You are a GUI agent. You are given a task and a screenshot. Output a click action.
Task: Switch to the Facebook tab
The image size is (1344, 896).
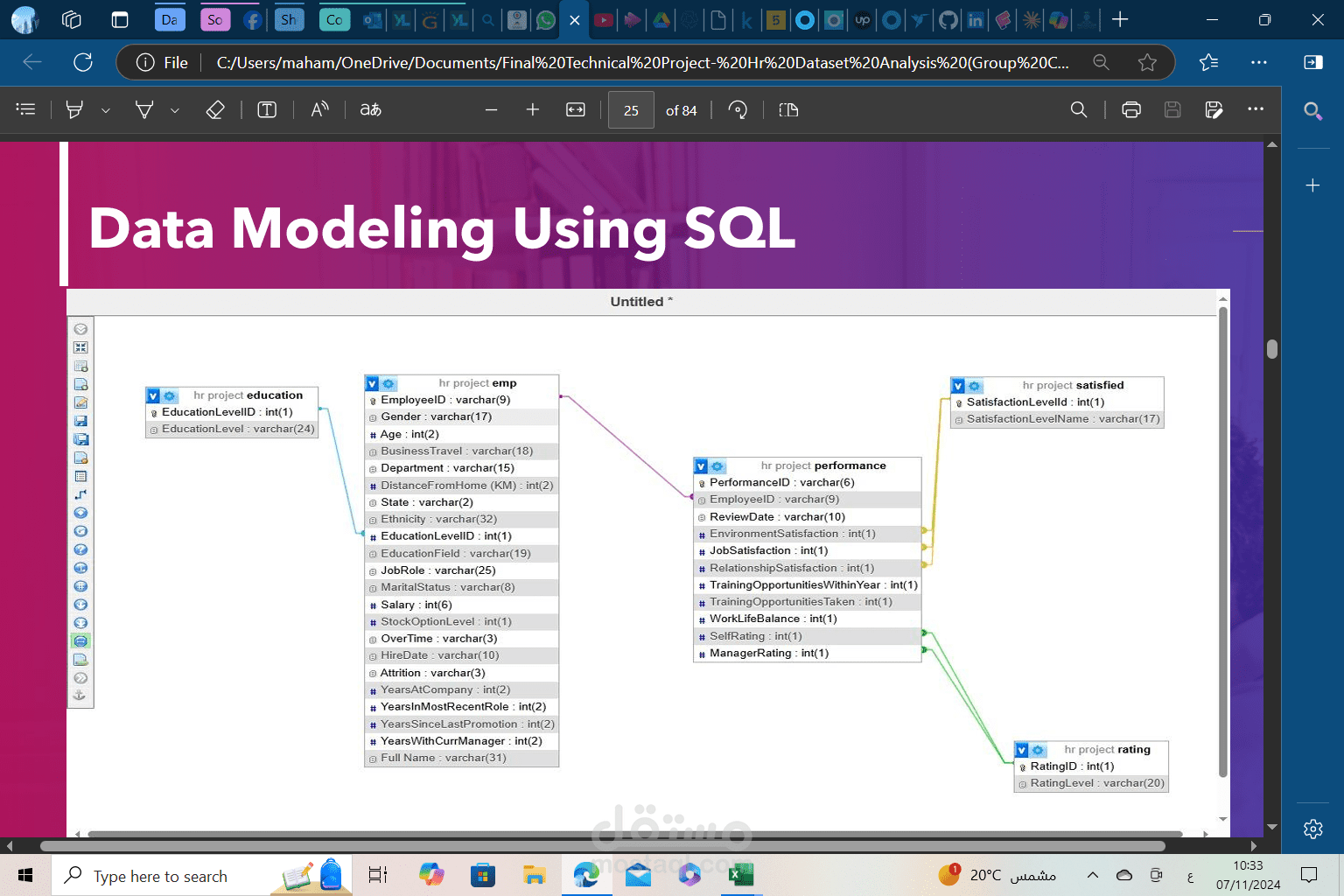(x=252, y=19)
